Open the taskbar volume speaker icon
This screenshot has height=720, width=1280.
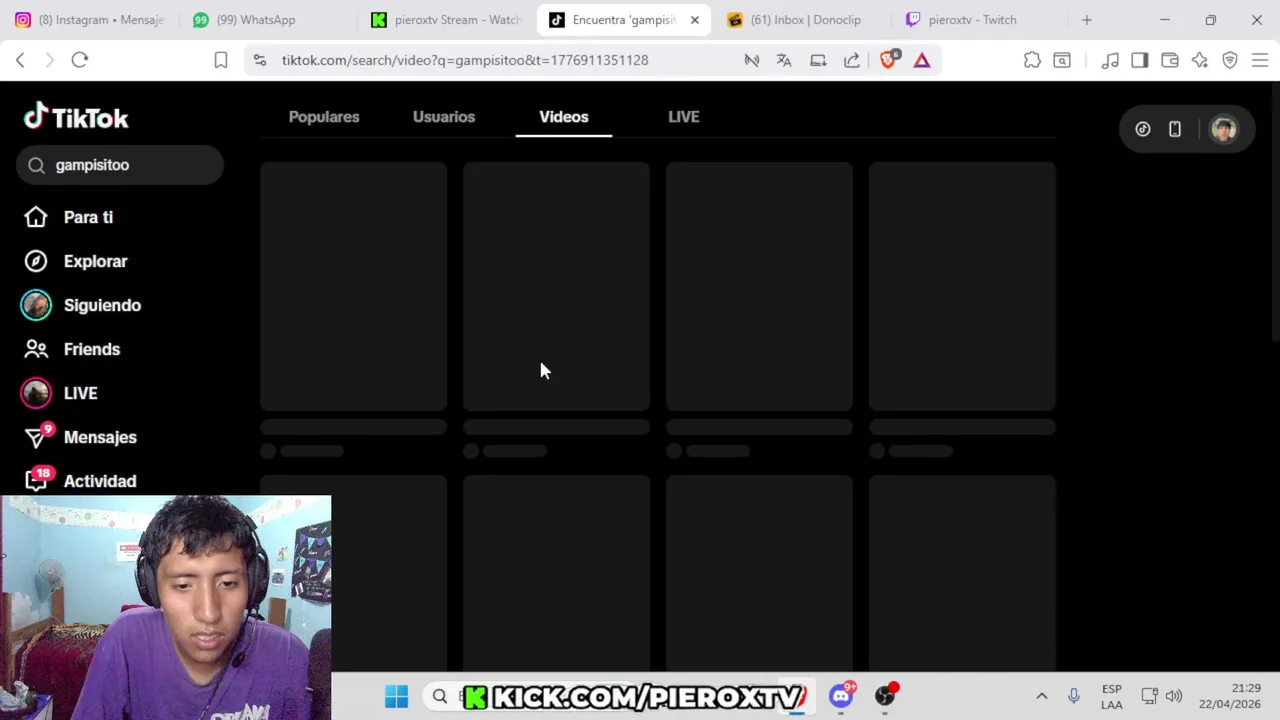point(1174,696)
